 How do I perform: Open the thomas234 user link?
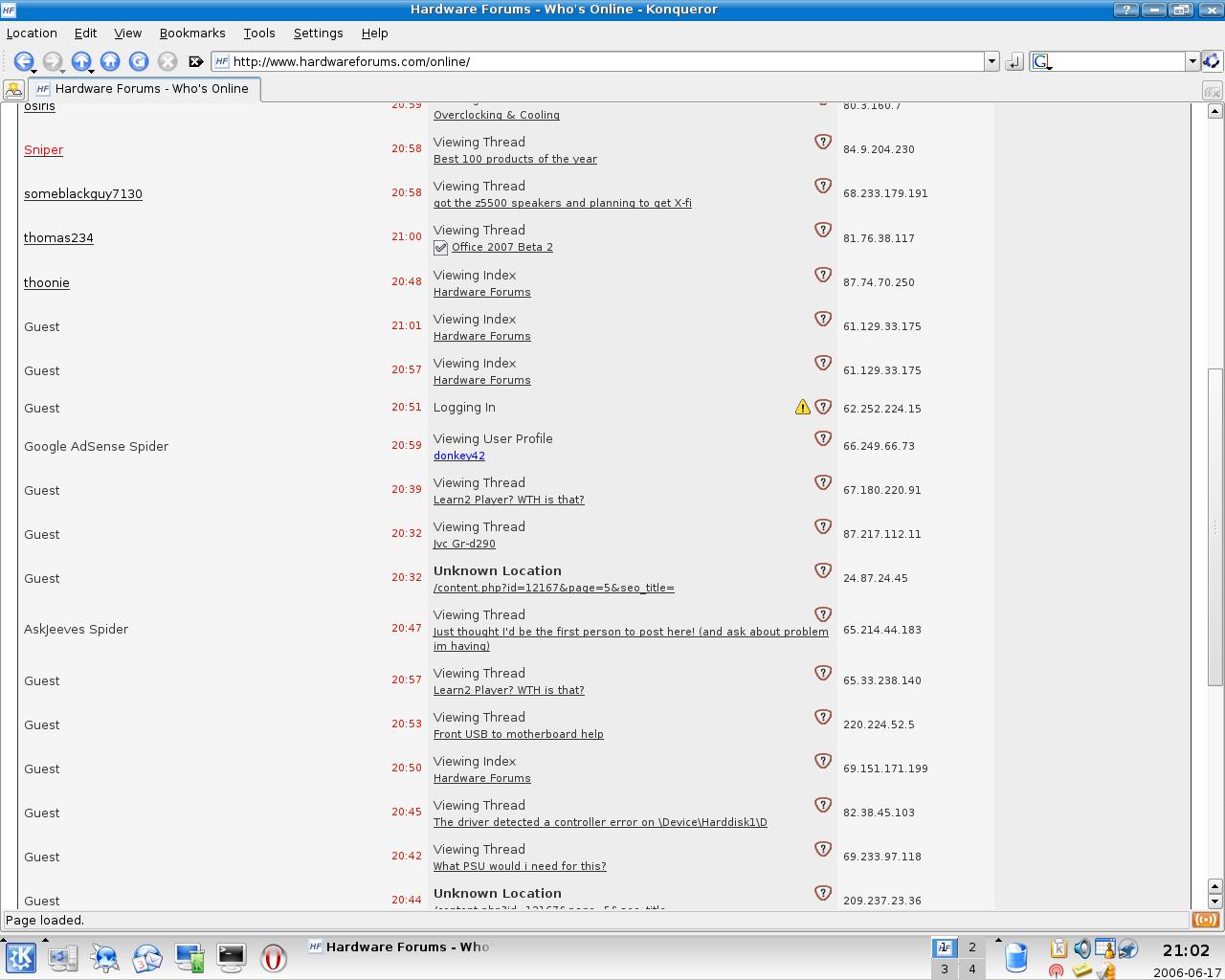[x=58, y=238]
